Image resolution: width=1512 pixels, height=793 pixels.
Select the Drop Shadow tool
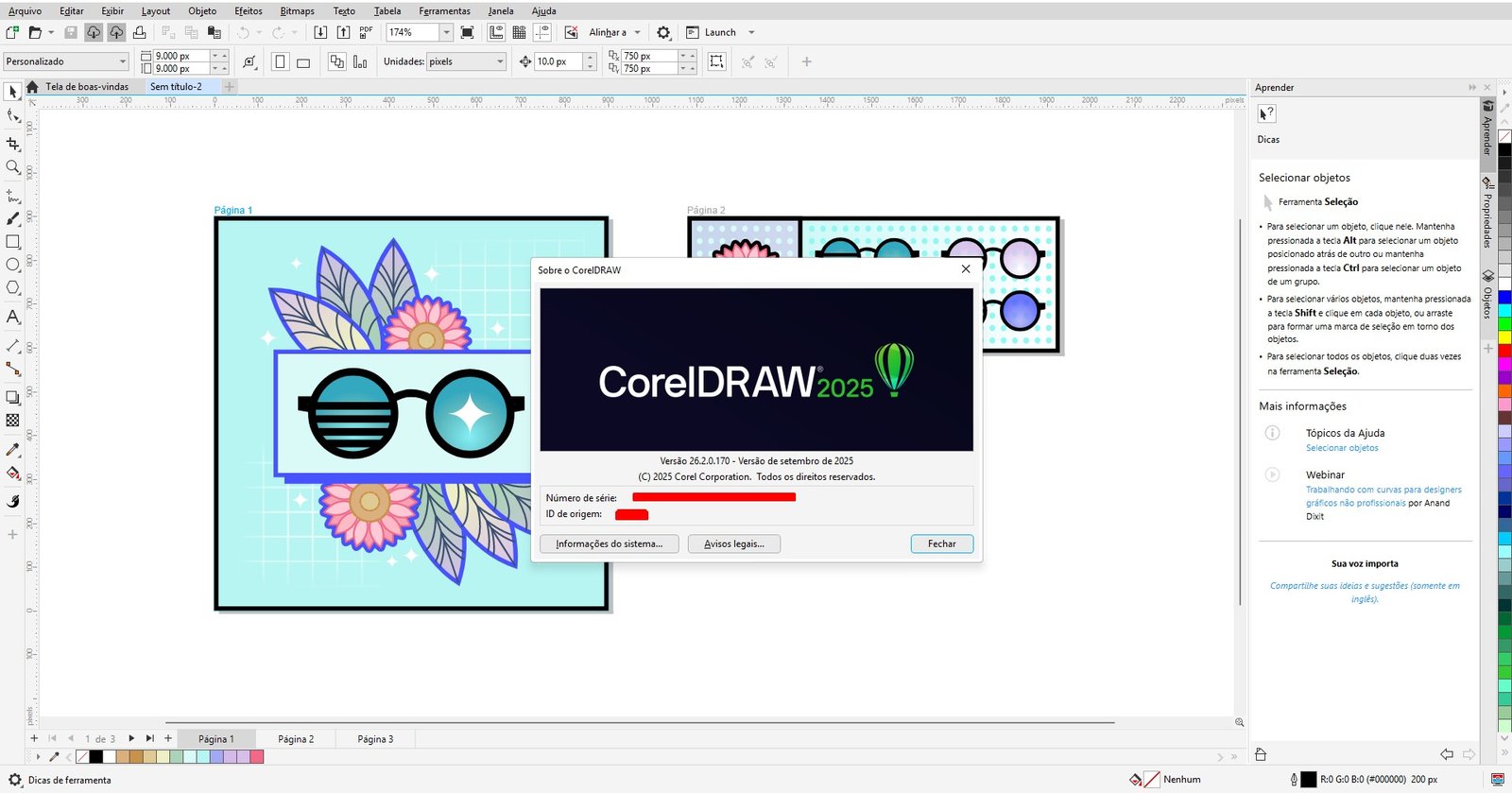click(12, 398)
